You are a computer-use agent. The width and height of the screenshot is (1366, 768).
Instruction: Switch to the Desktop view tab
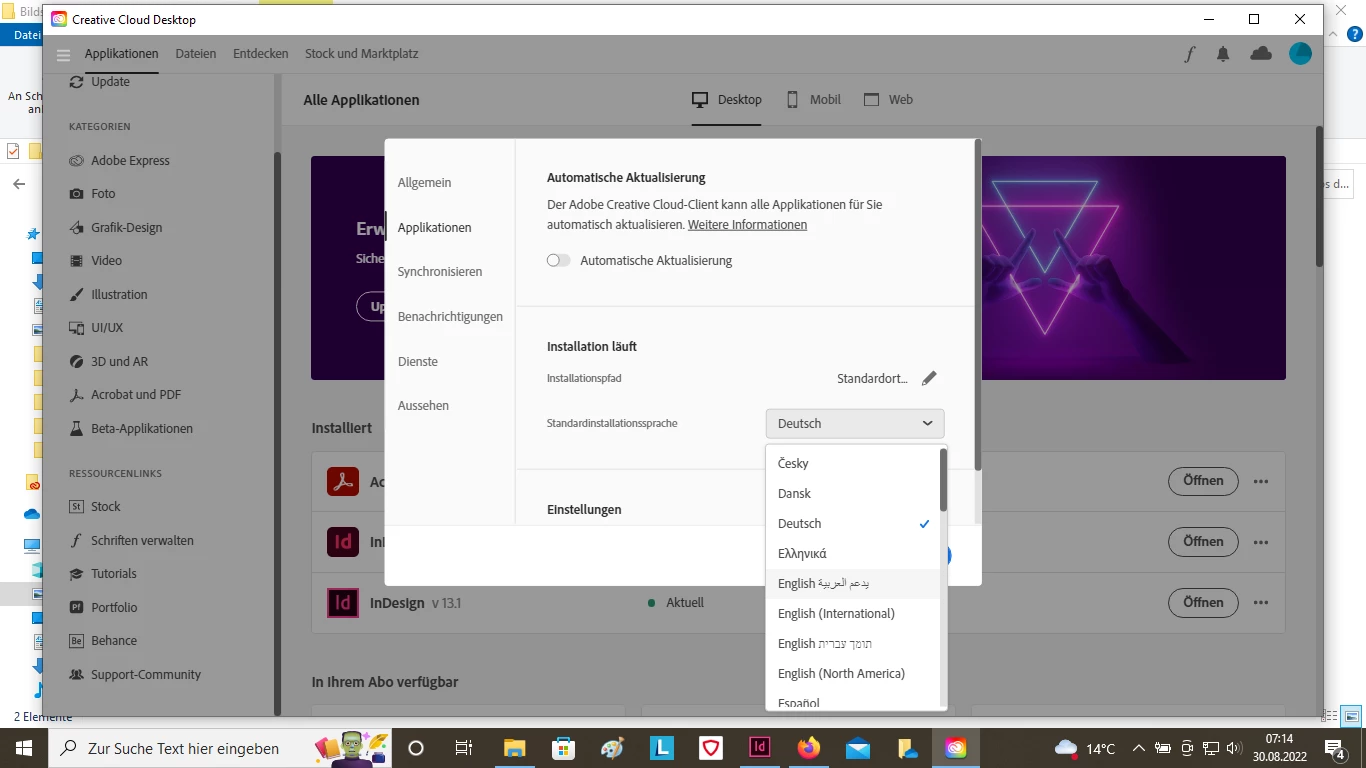click(727, 100)
